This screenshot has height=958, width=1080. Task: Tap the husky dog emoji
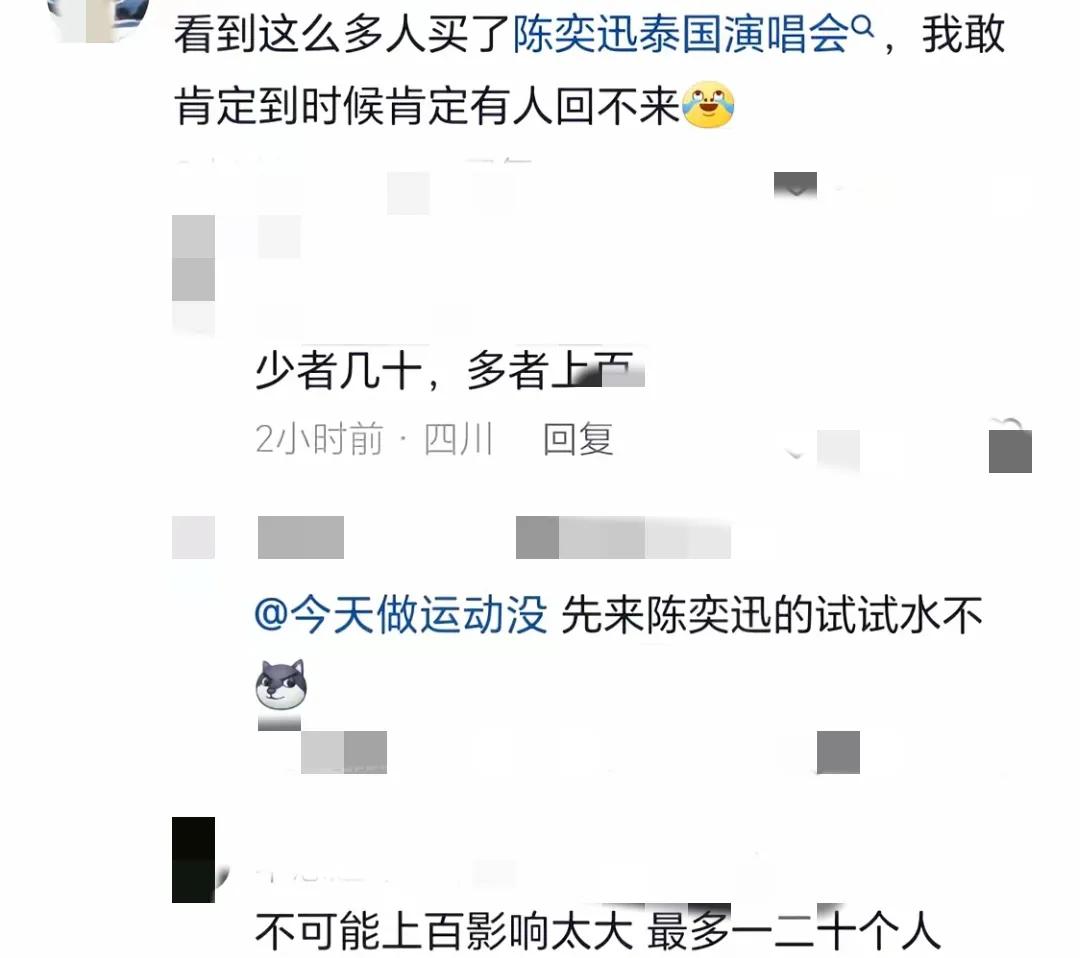[x=280, y=684]
